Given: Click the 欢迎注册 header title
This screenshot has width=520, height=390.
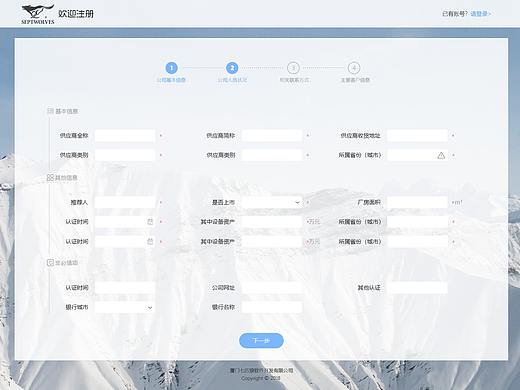Looking at the screenshot, I should (x=76, y=14).
